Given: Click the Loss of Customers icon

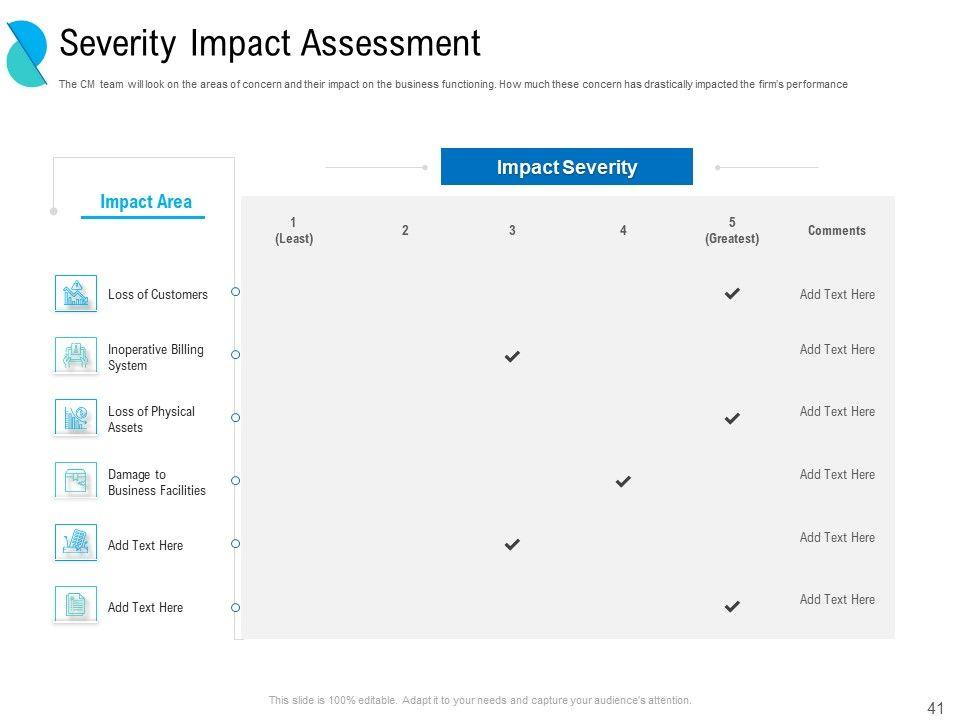Looking at the screenshot, I should tap(76, 294).
